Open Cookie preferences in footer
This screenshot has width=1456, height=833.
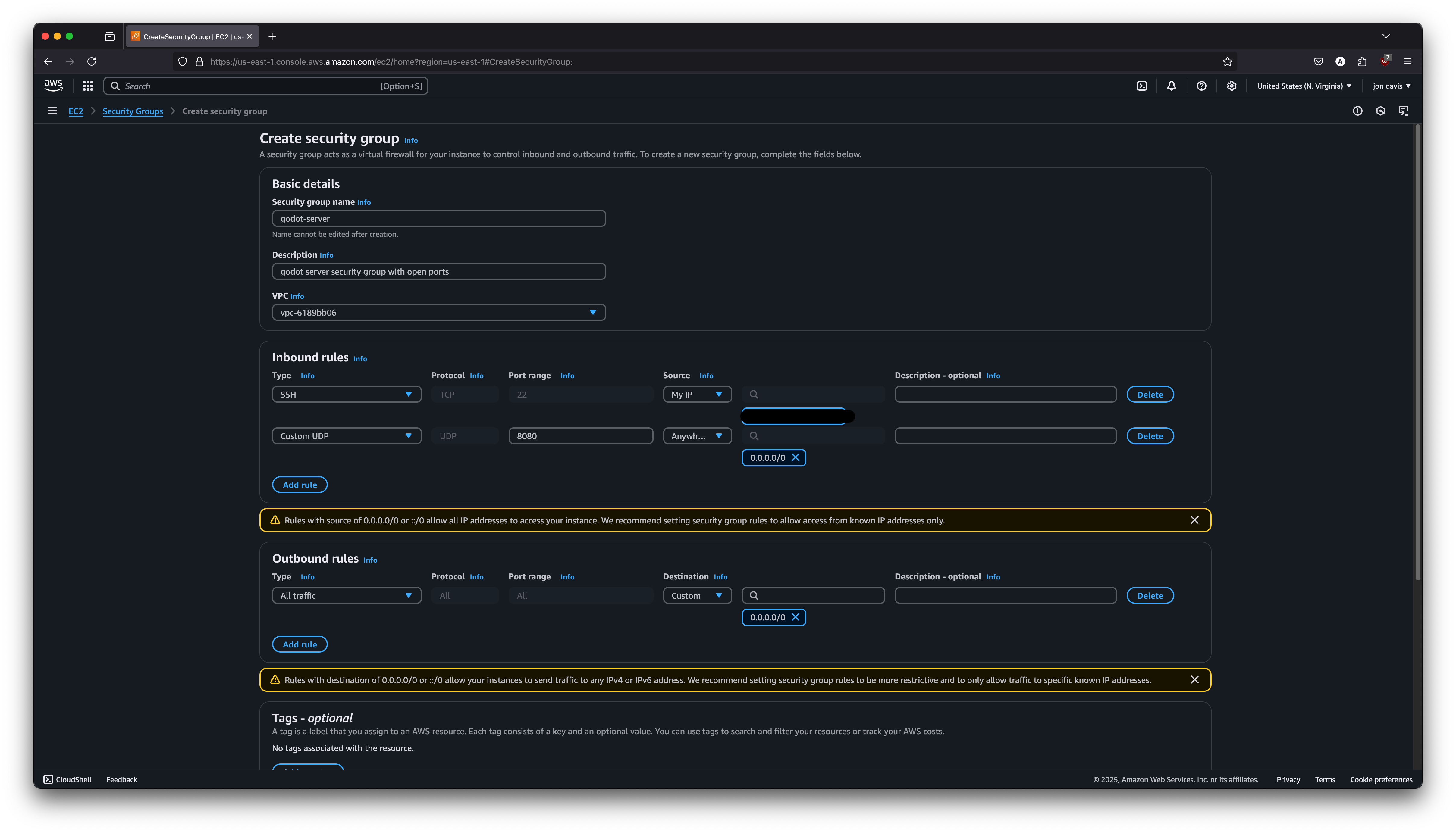1381,779
